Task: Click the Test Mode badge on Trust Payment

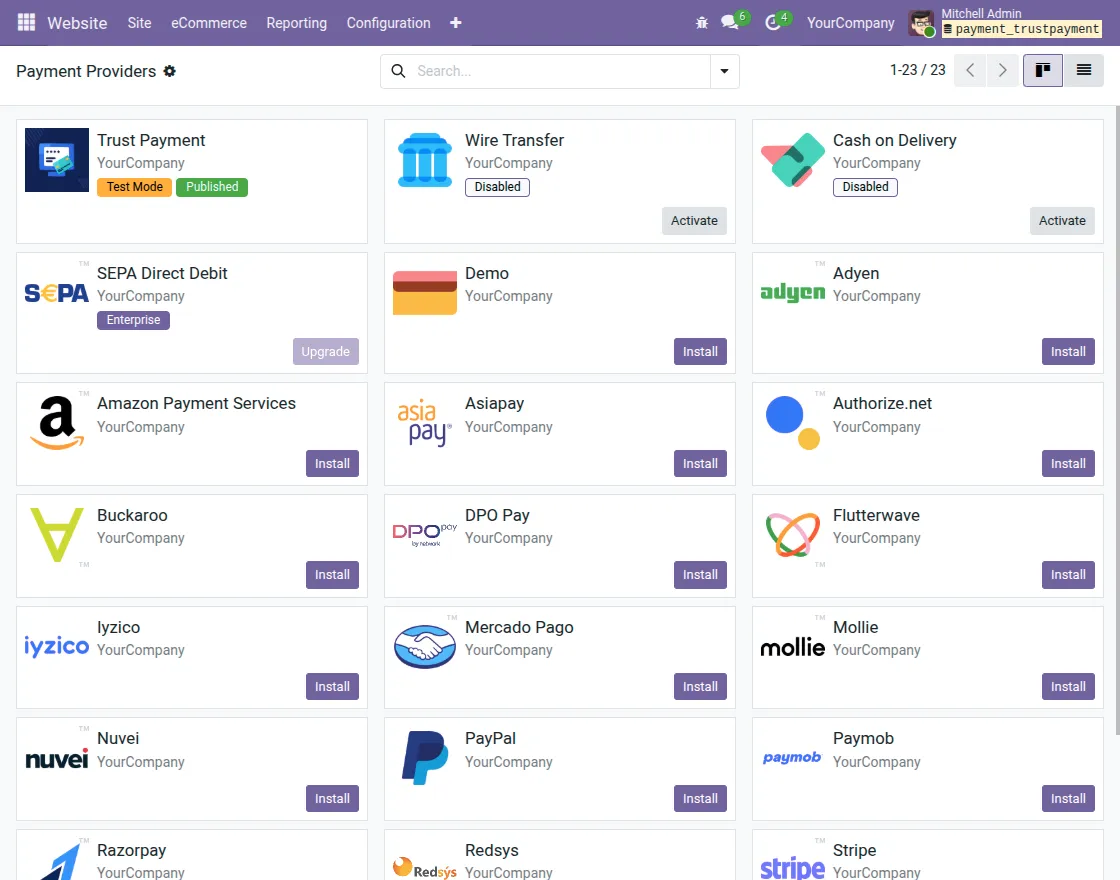Action: click(134, 186)
